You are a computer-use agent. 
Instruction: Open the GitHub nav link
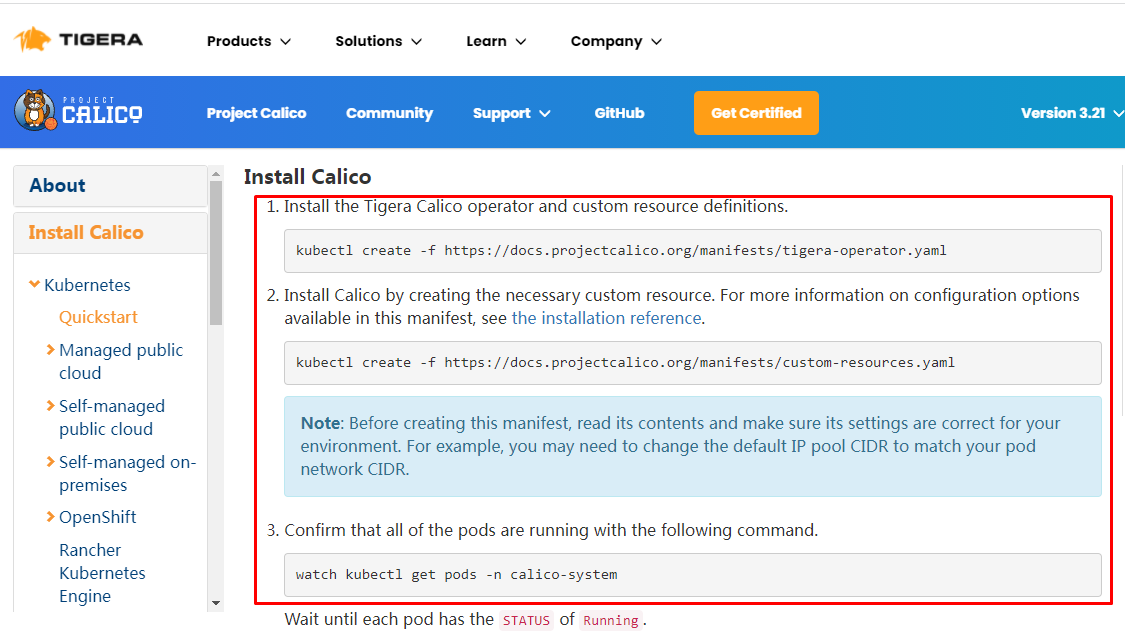pos(619,113)
